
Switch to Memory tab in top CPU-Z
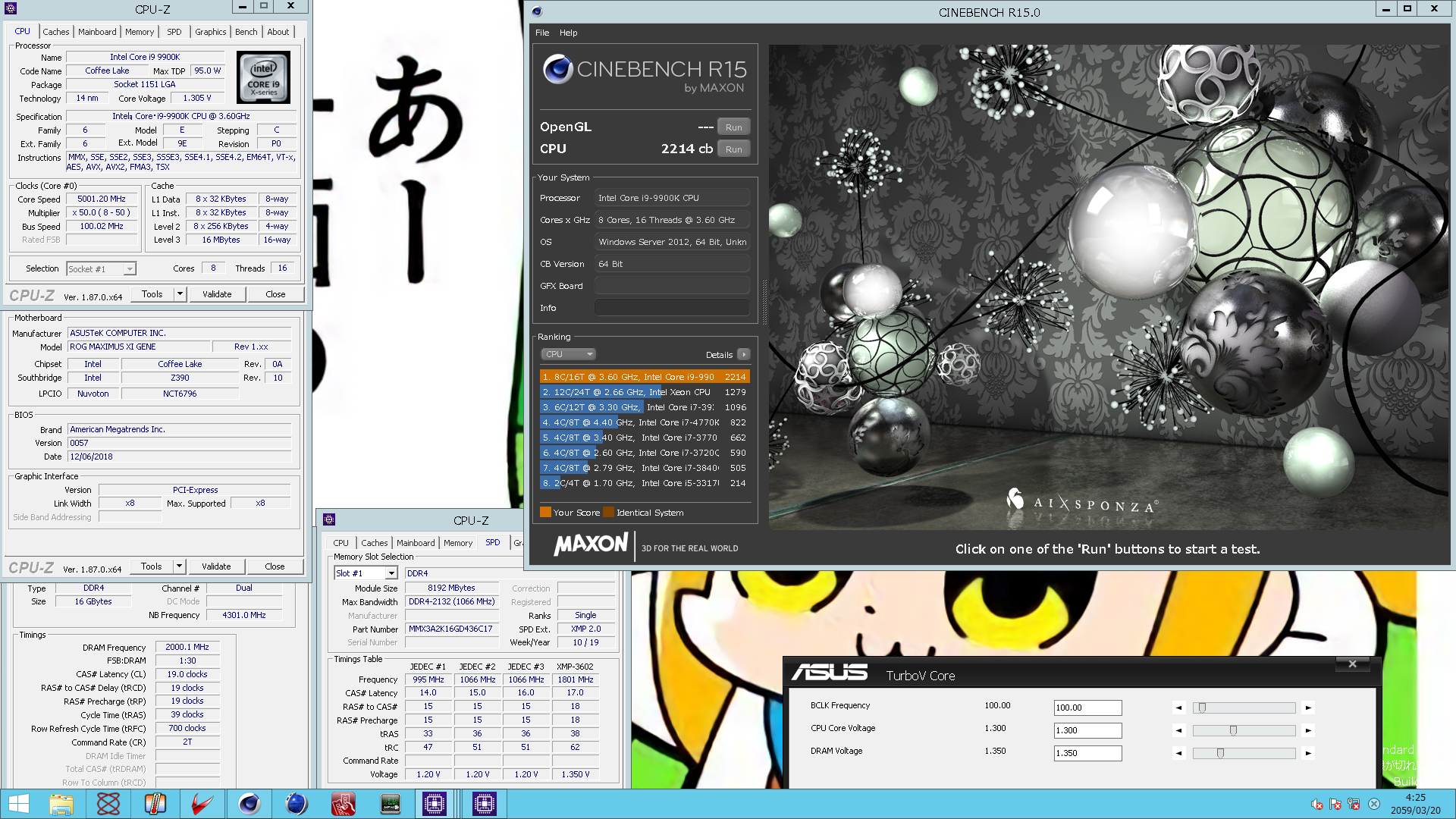pyautogui.click(x=140, y=32)
